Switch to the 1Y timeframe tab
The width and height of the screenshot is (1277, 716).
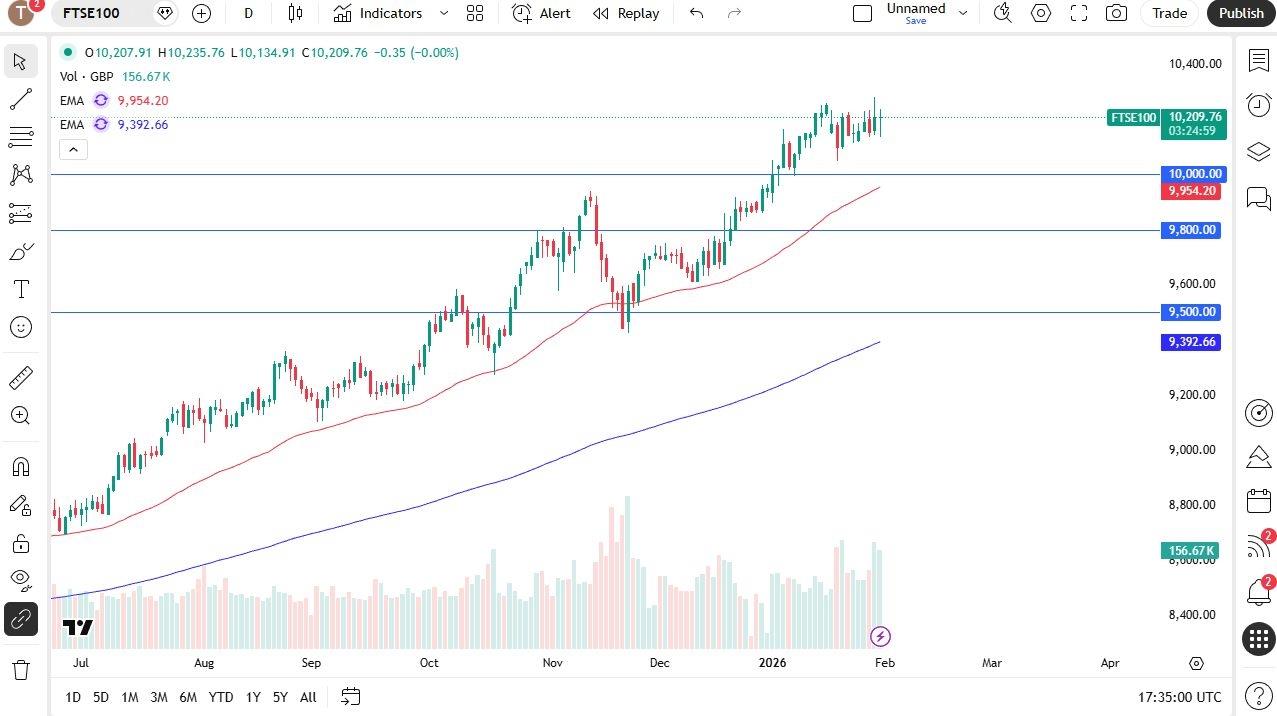[x=252, y=697]
